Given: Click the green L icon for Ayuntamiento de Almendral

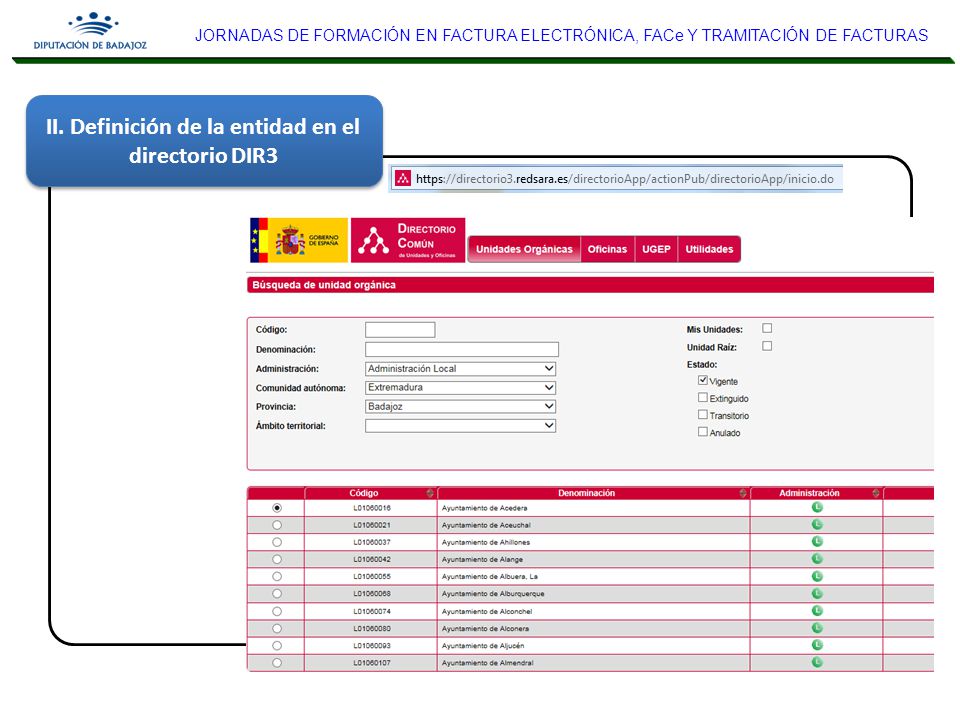Looking at the screenshot, I should click(817, 662).
